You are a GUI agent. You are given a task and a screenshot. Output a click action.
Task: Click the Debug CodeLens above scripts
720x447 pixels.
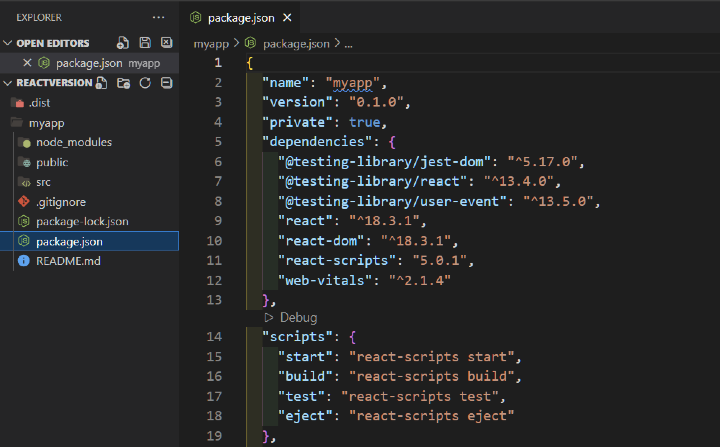coord(297,317)
